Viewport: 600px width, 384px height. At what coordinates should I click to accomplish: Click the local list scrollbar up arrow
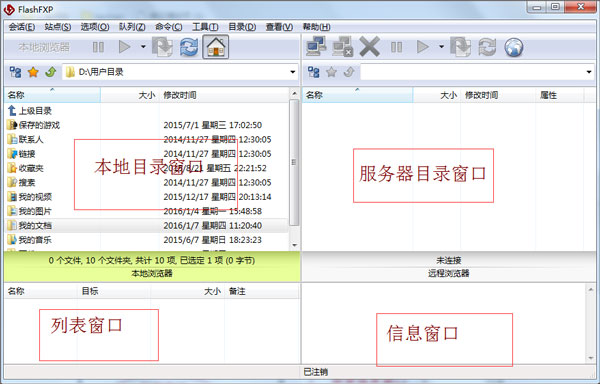coord(294,93)
